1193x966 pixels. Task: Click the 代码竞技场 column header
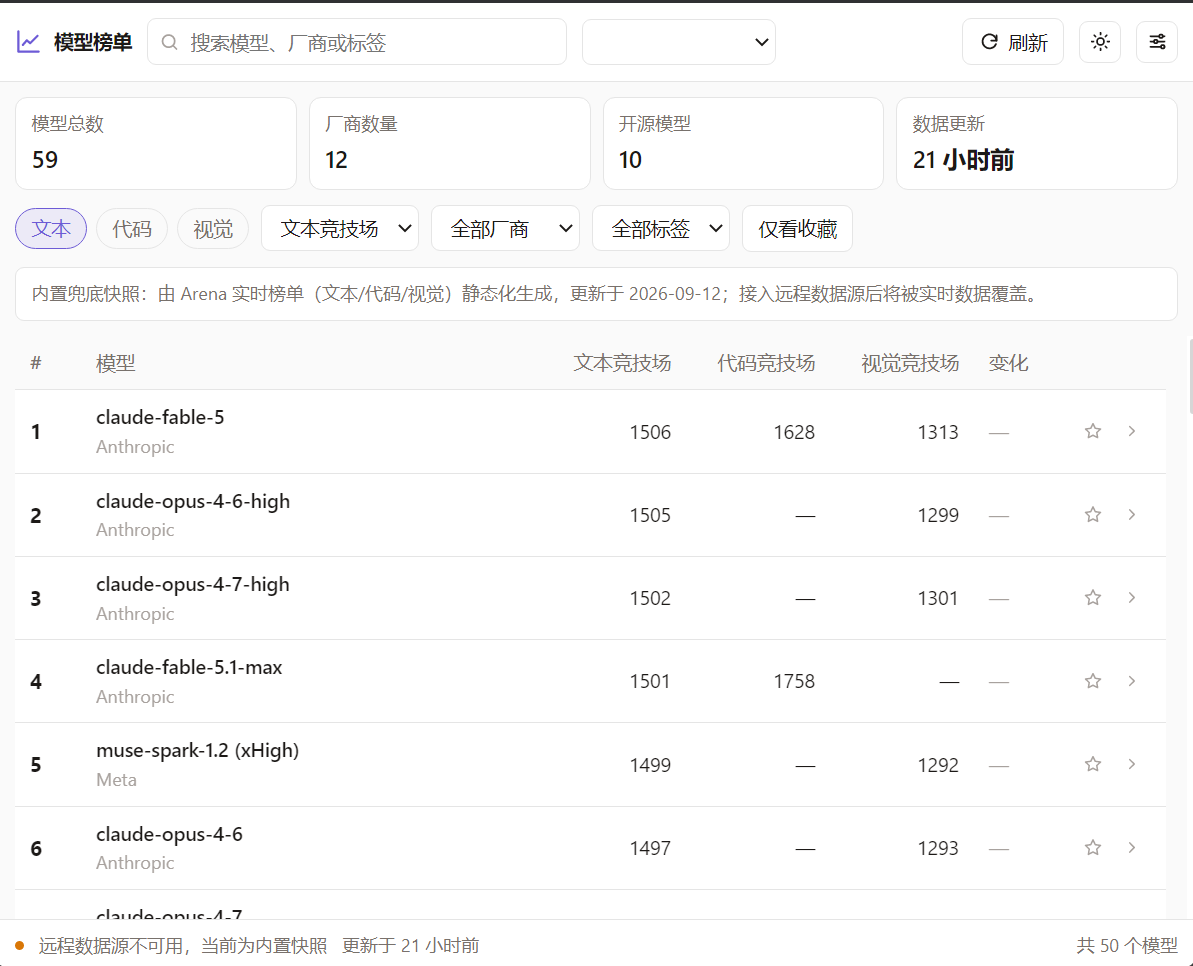766,364
